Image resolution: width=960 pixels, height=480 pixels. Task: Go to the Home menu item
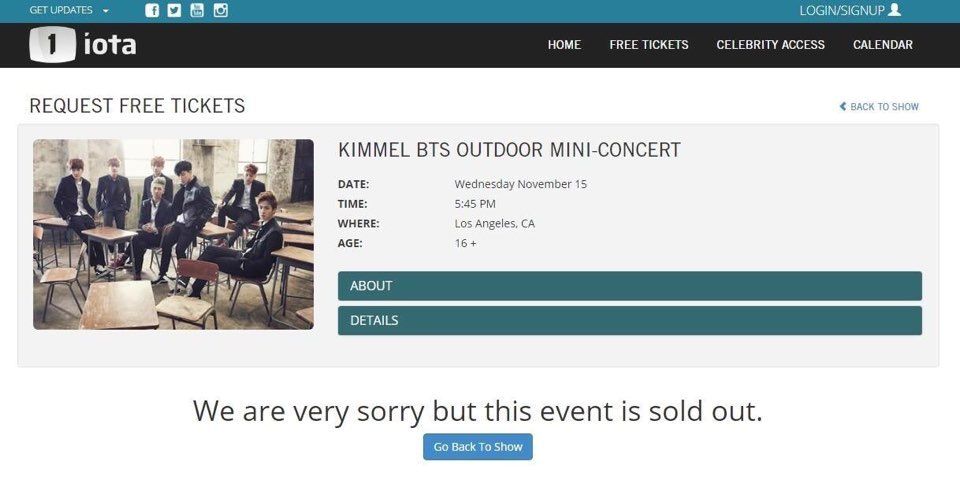coord(564,45)
